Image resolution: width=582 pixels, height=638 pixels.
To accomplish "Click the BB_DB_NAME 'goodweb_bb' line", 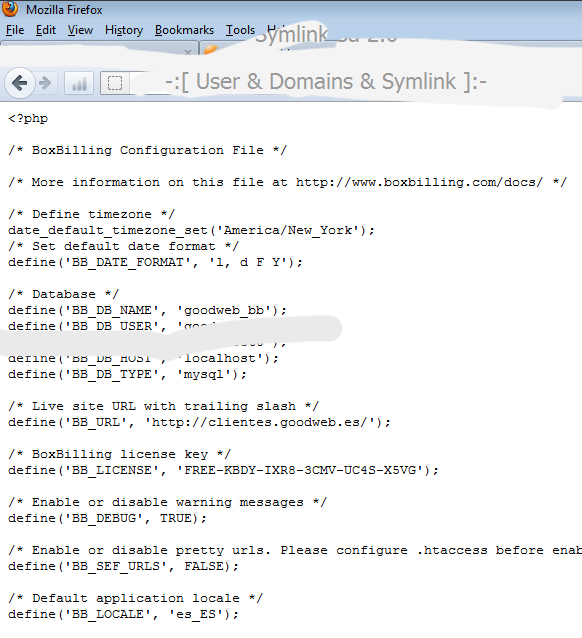I will click(x=147, y=310).
